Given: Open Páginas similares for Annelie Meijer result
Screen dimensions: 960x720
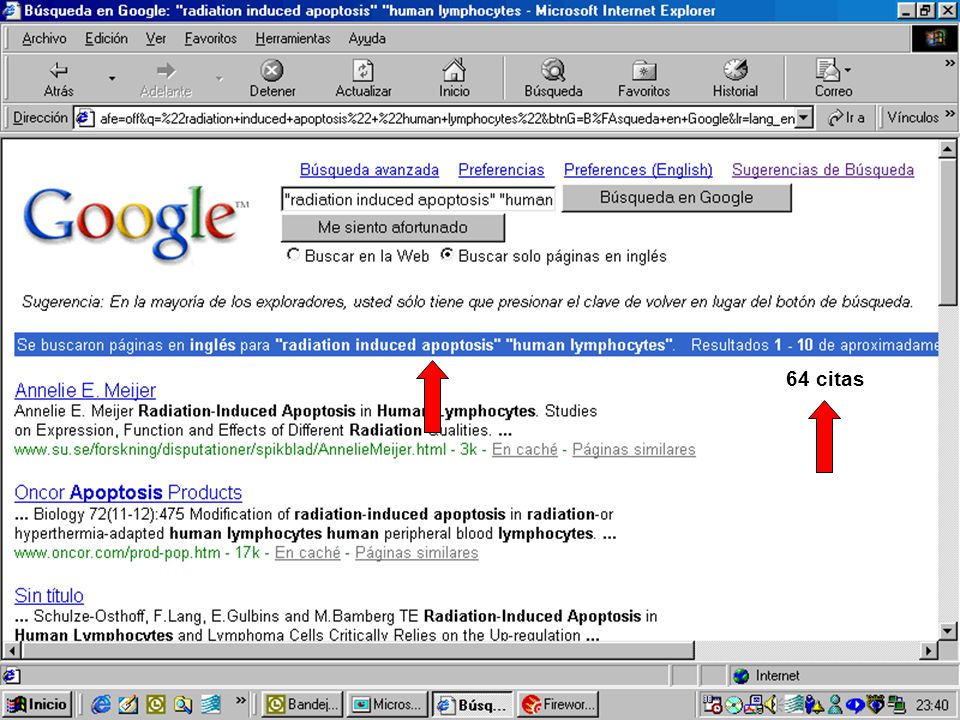Looking at the screenshot, I should point(634,449).
